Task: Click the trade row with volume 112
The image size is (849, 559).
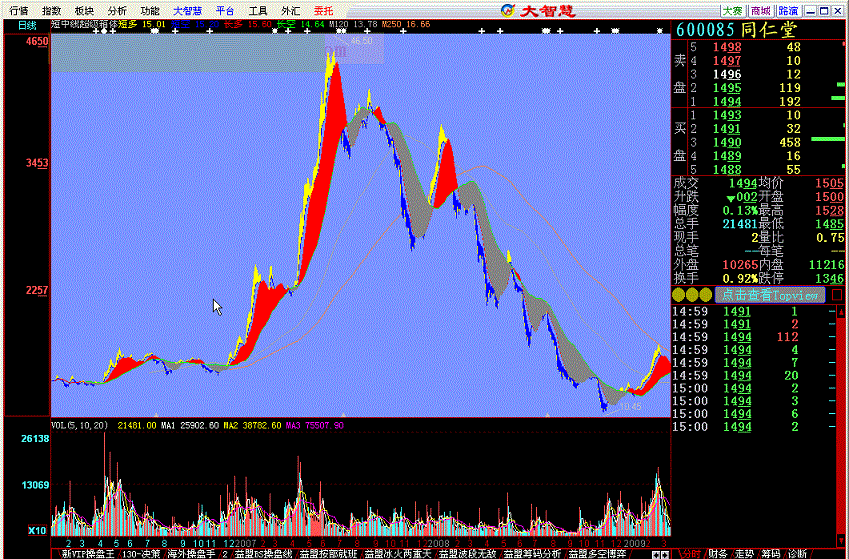Action: [754, 337]
